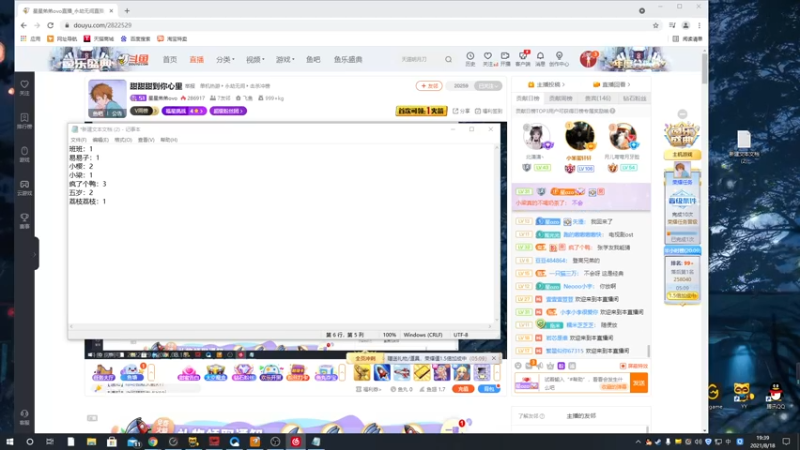Open the Notepad 编辑(E) menu
Viewport: 800px width, 450px height.
pyautogui.click(x=101, y=140)
